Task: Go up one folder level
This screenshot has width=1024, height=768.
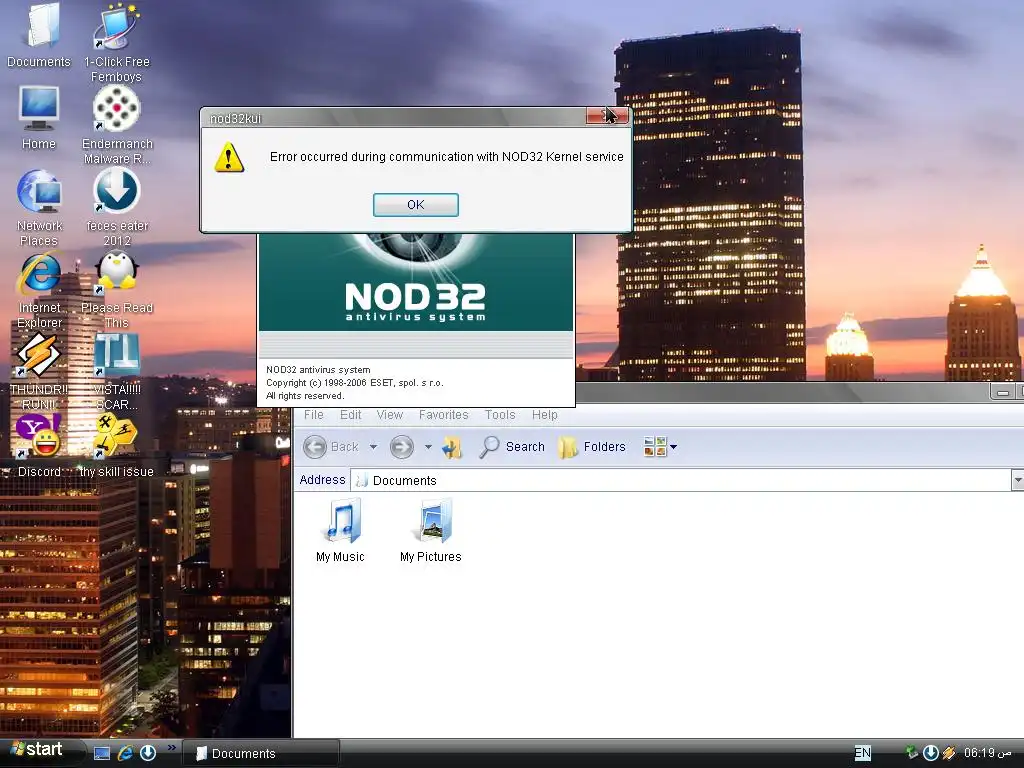Action: click(452, 447)
